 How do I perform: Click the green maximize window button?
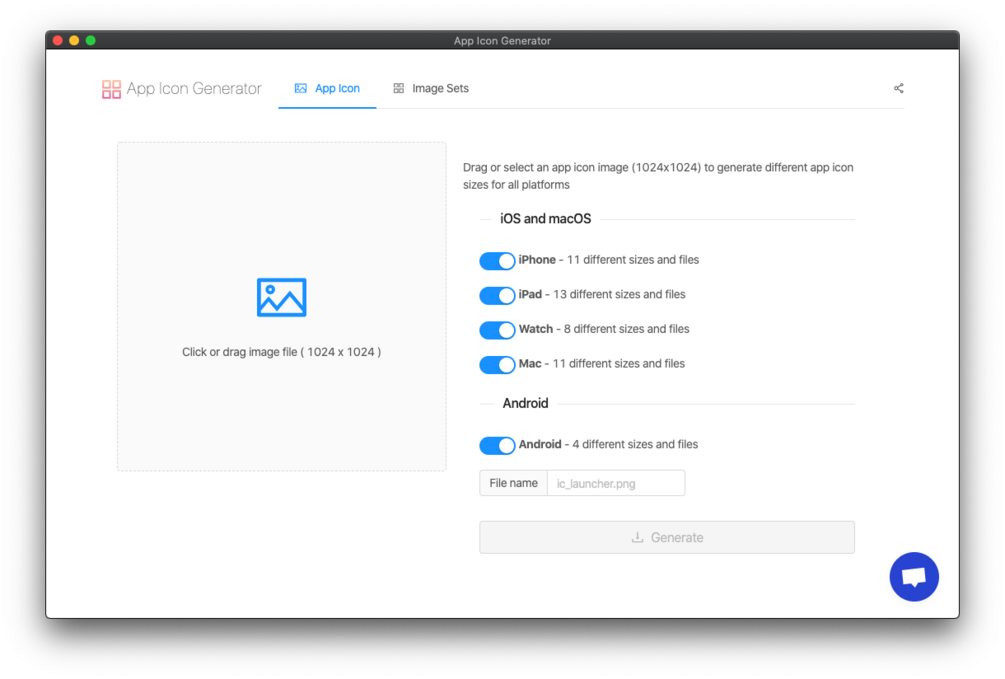point(91,40)
